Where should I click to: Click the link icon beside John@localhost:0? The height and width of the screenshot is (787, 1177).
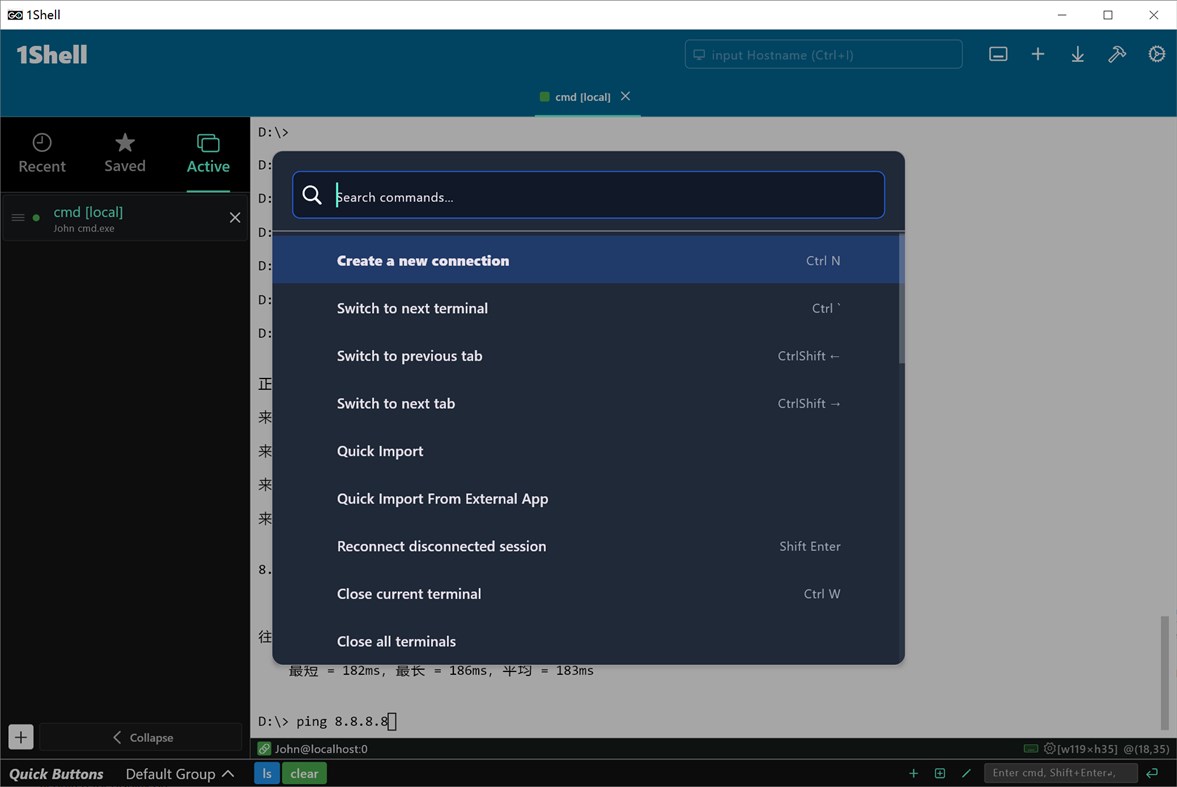264,749
